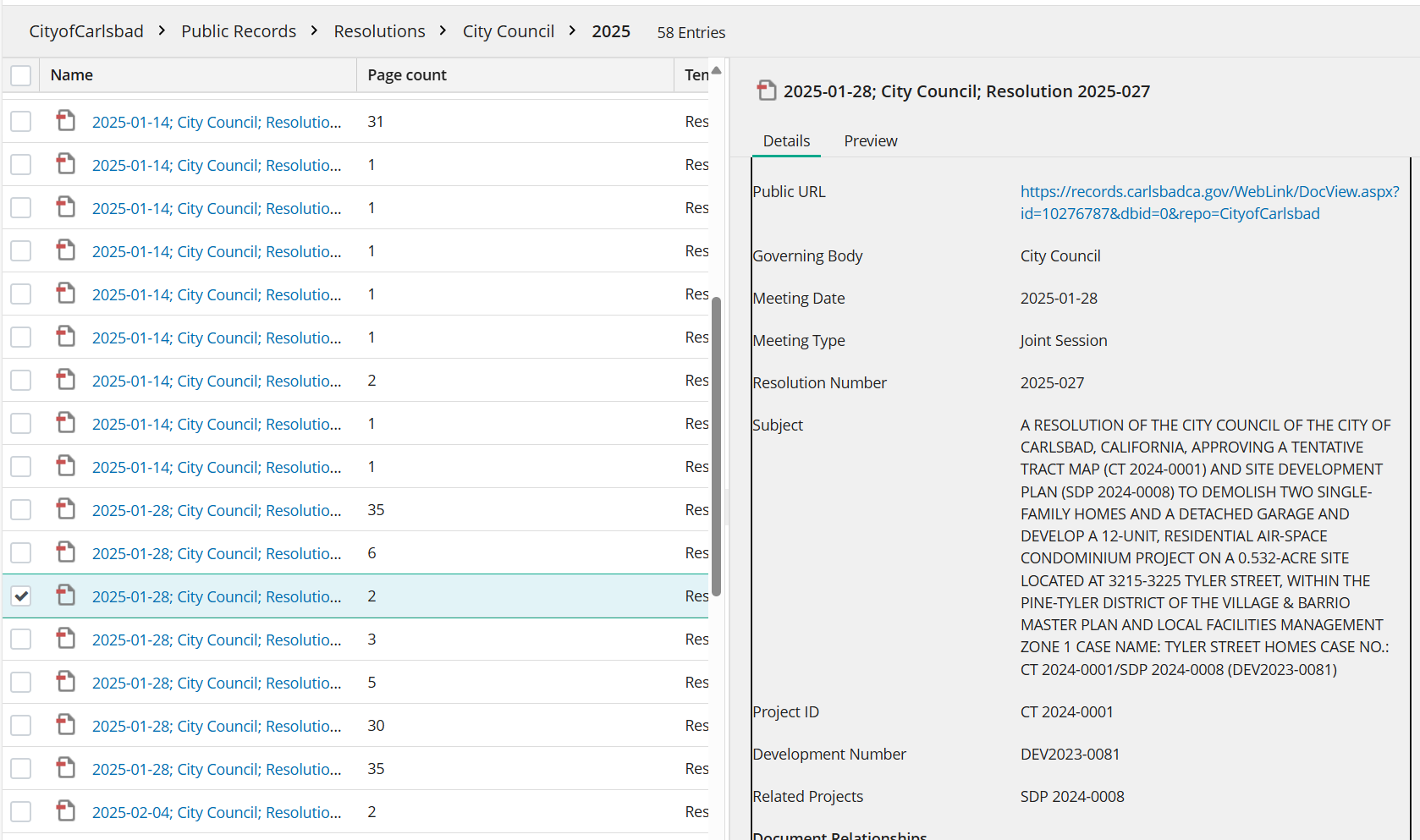Uncheck the selected 2-page 2025-01-28 resolution row
The height and width of the screenshot is (840, 1420).
tap(21, 596)
